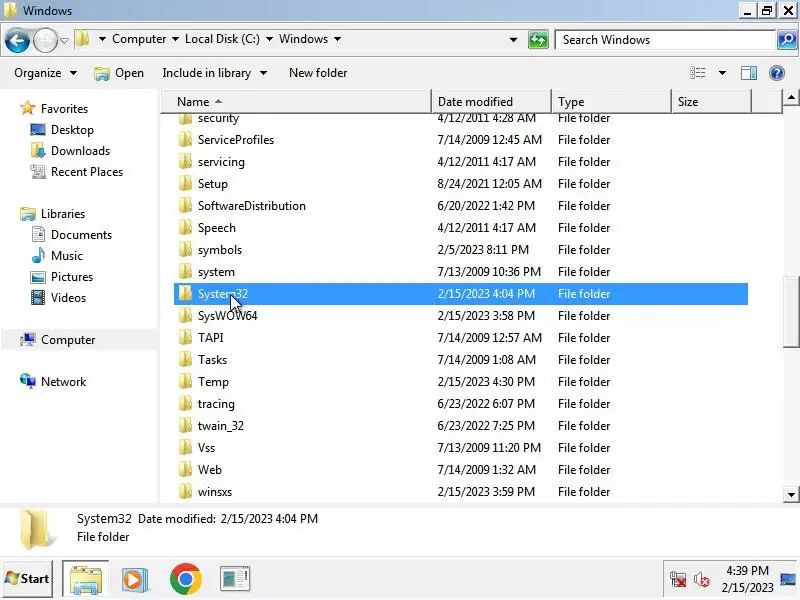Sort by the Size column header
The image size is (800, 600).
click(711, 102)
